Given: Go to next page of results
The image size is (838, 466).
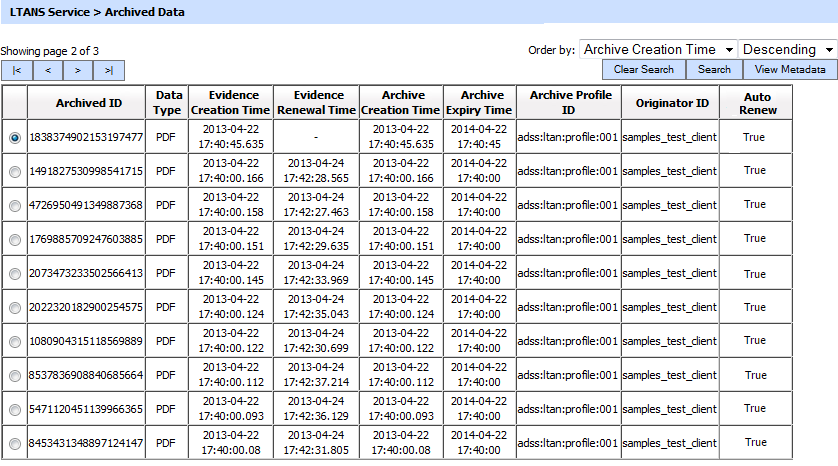Looking at the screenshot, I should (77, 70).
